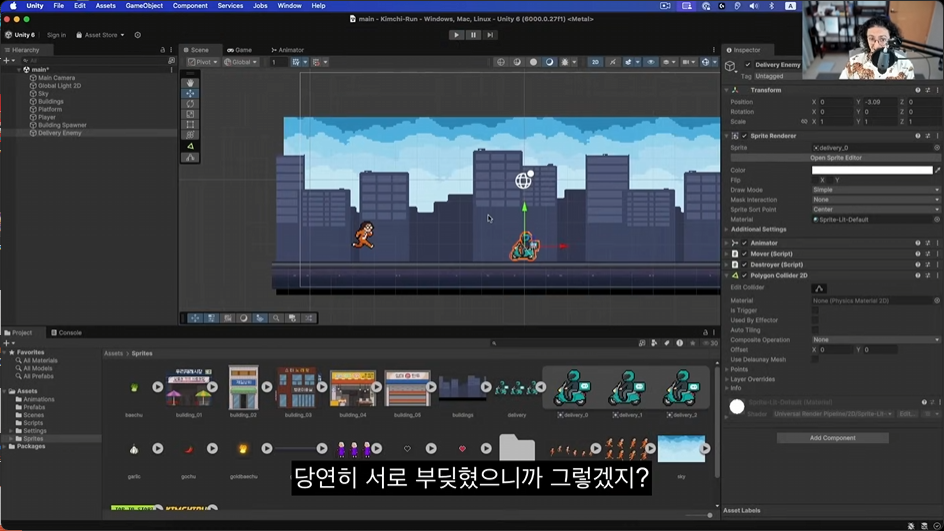The width and height of the screenshot is (944, 531).
Task: Click Create (+) button in Hierarchy panel
Action: tap(8, 61)
